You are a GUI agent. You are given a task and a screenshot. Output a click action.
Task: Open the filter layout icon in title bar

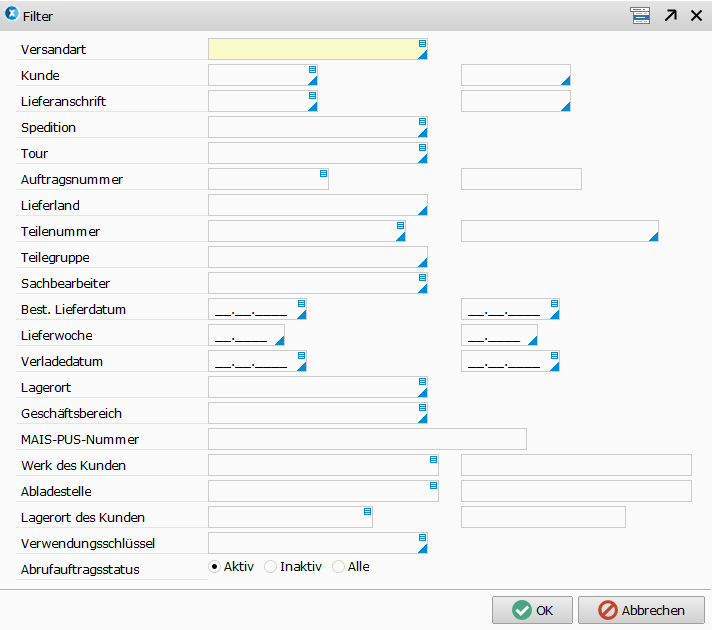639,15
